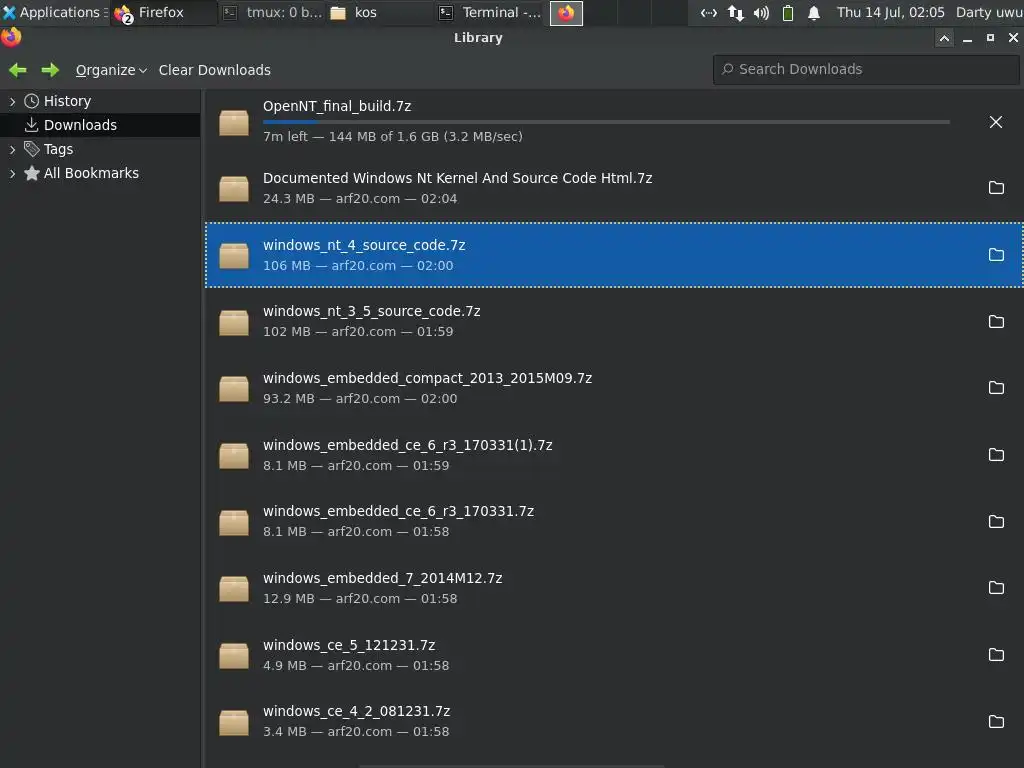This screenshot has width=1024, height=768.
Task: Go back using the green left arrow
Action: 18,70
